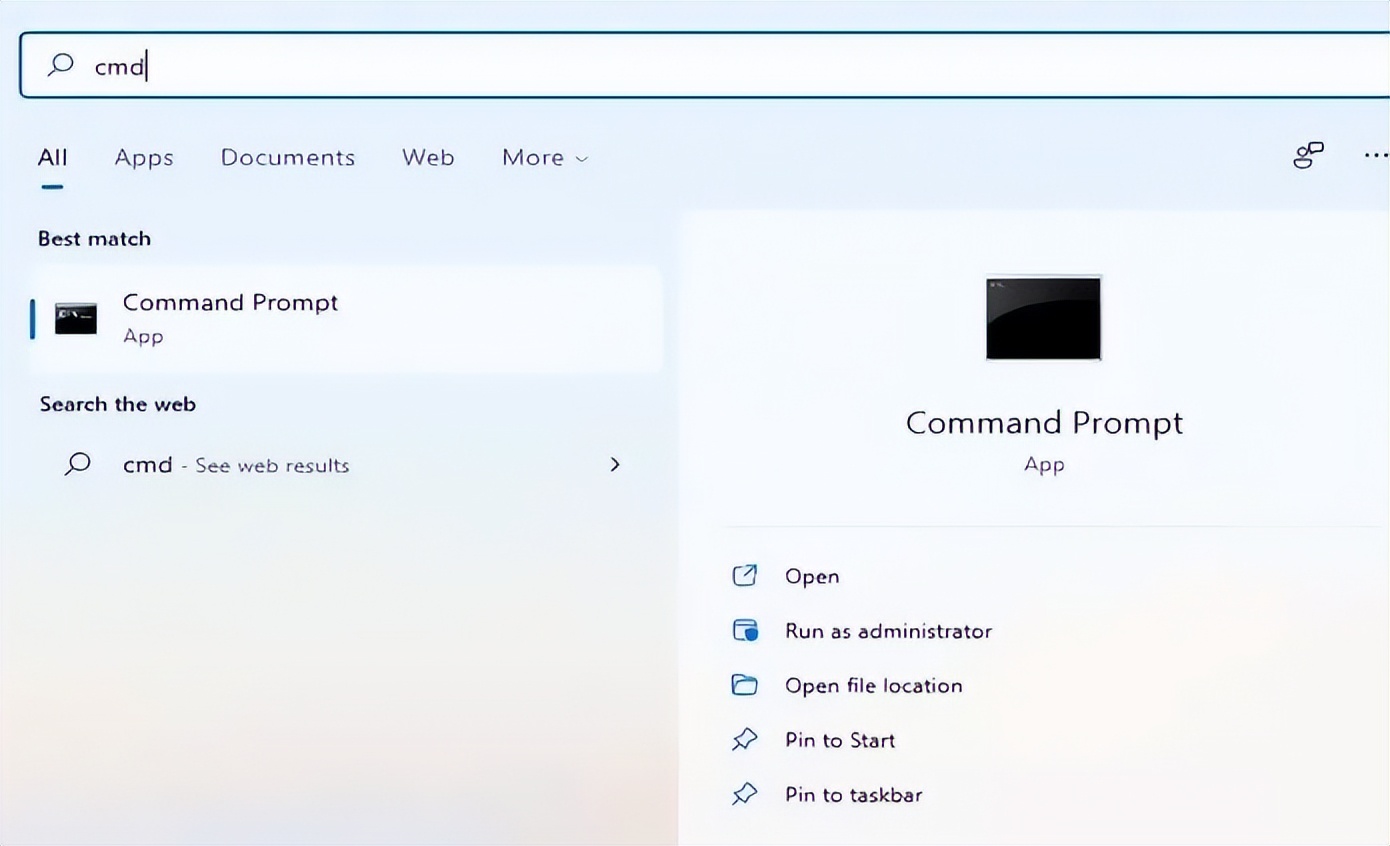Switch to the Documents tab
Viewport: 1390px width, 846px height.
tap(288, 158)
